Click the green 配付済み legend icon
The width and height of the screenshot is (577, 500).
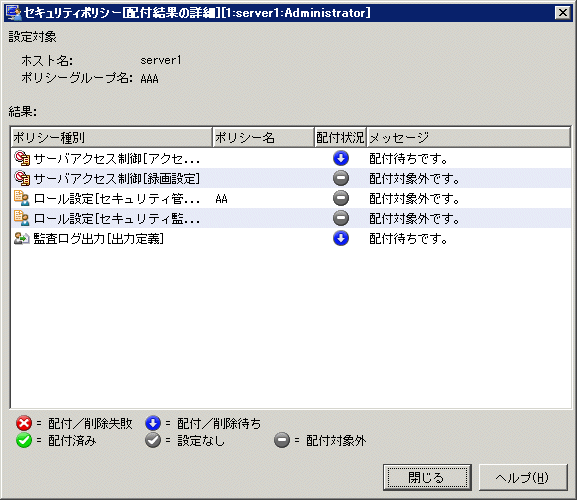24,440
